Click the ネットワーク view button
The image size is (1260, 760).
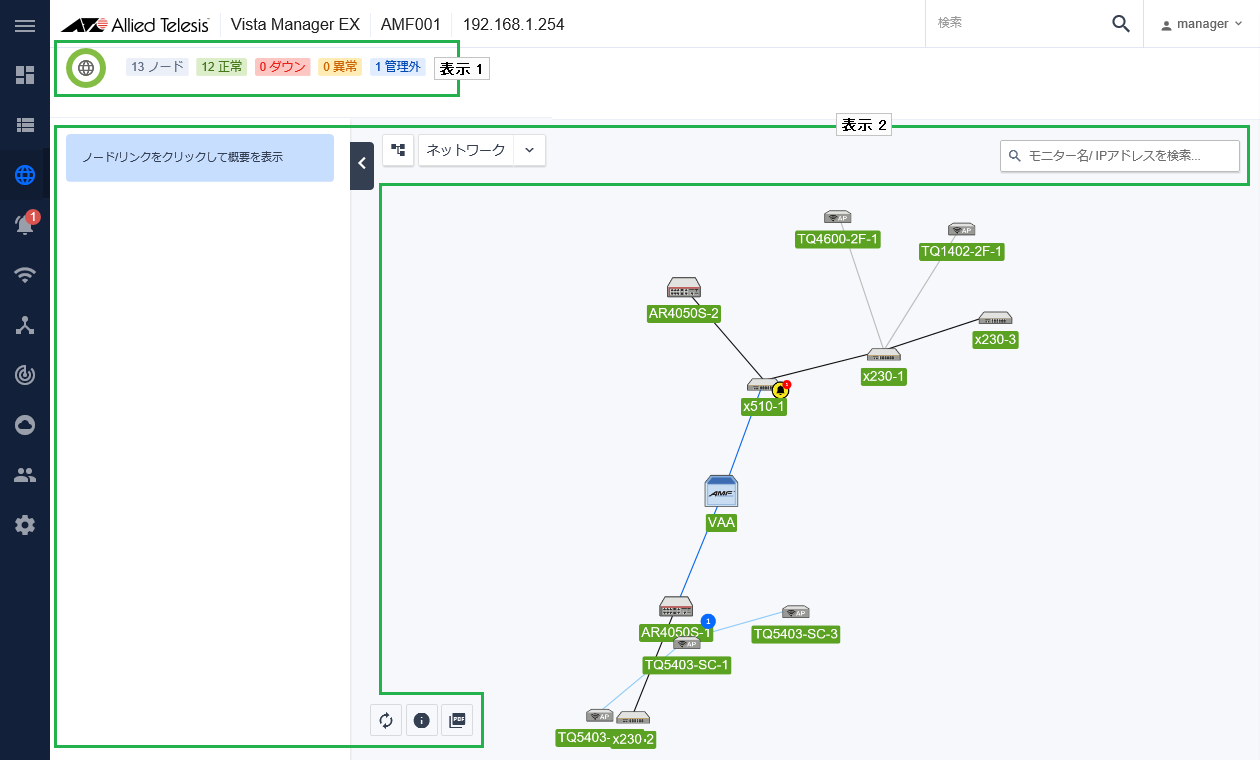coord(466,150)
